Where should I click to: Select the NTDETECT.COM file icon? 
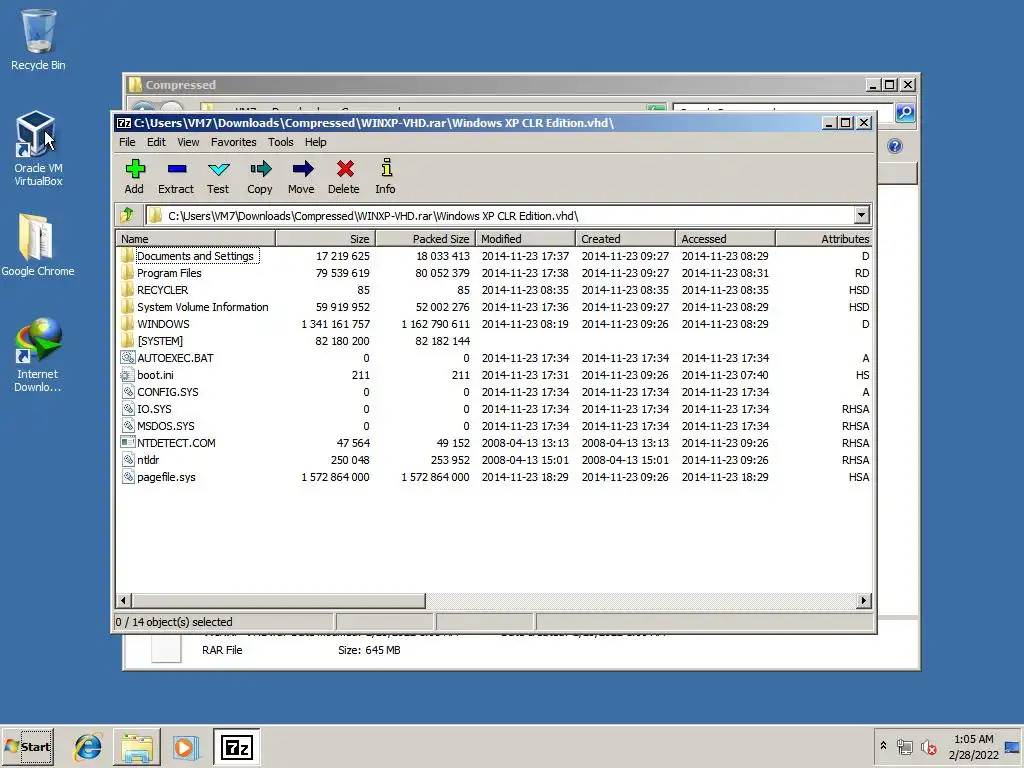(128, 443)
